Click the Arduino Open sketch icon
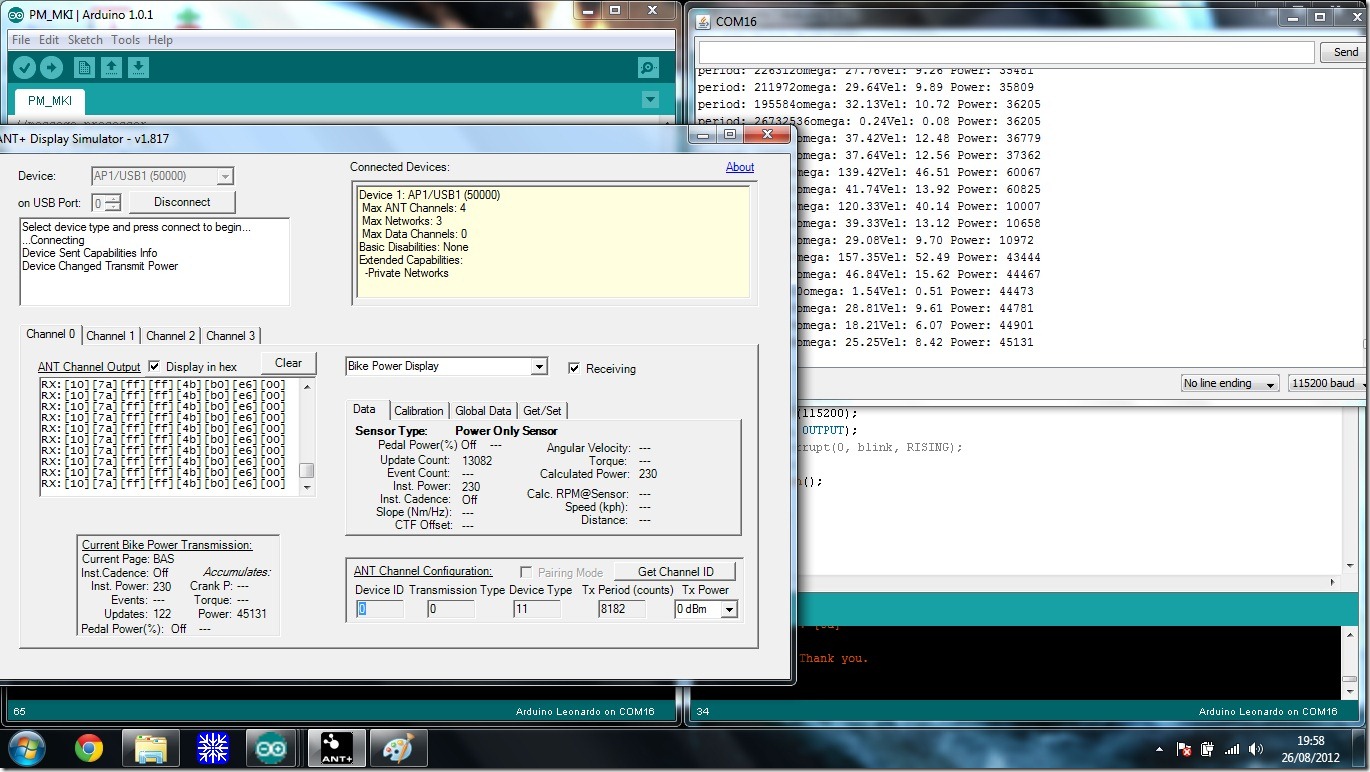The height and width of the screenshot is (772, 1370). (112, 67)
